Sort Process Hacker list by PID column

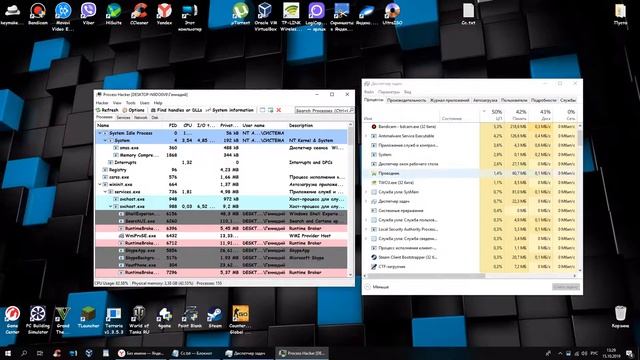tap(173, 125)
